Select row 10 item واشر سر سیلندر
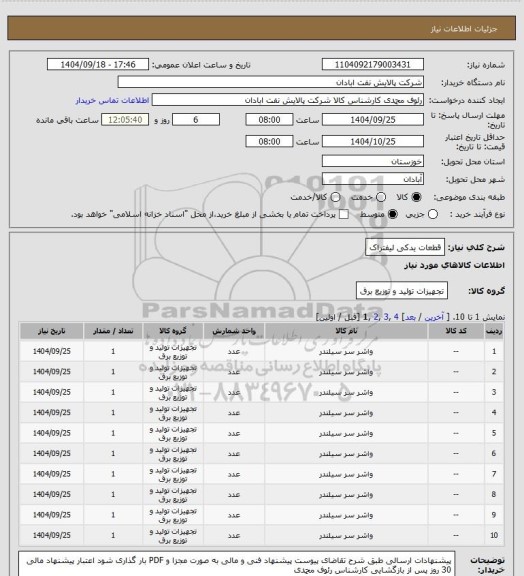 click(346, 536)
